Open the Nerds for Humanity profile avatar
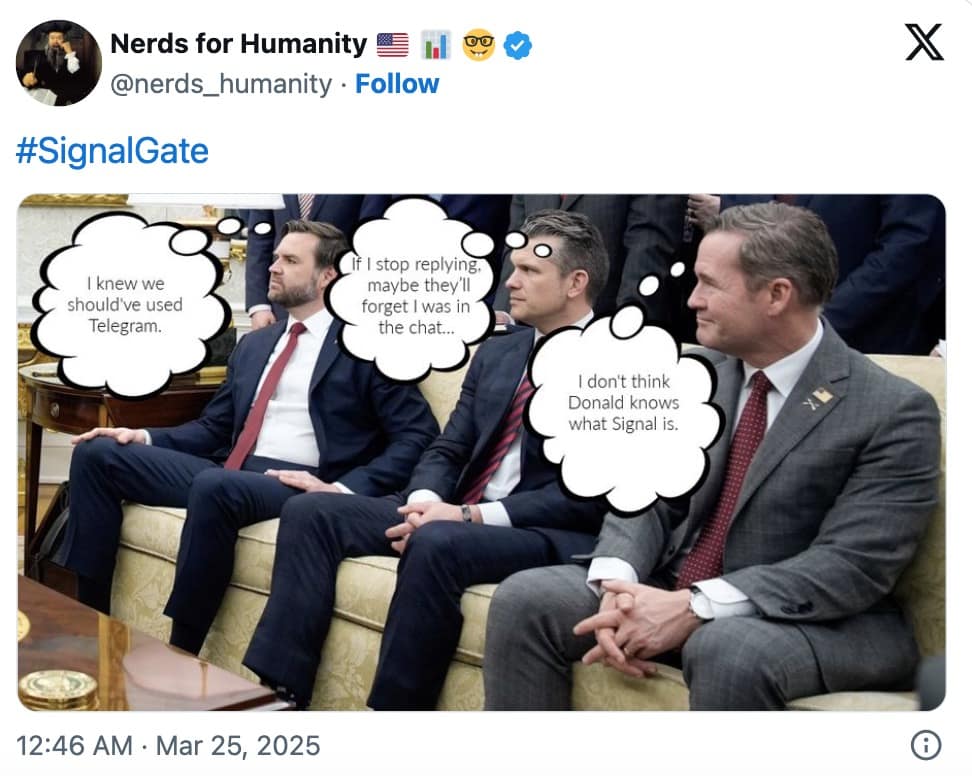 click(x=58, y=62)
